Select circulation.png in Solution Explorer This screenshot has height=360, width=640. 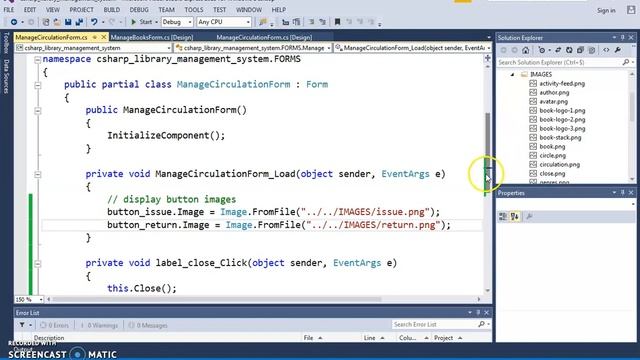click(559, 164)
